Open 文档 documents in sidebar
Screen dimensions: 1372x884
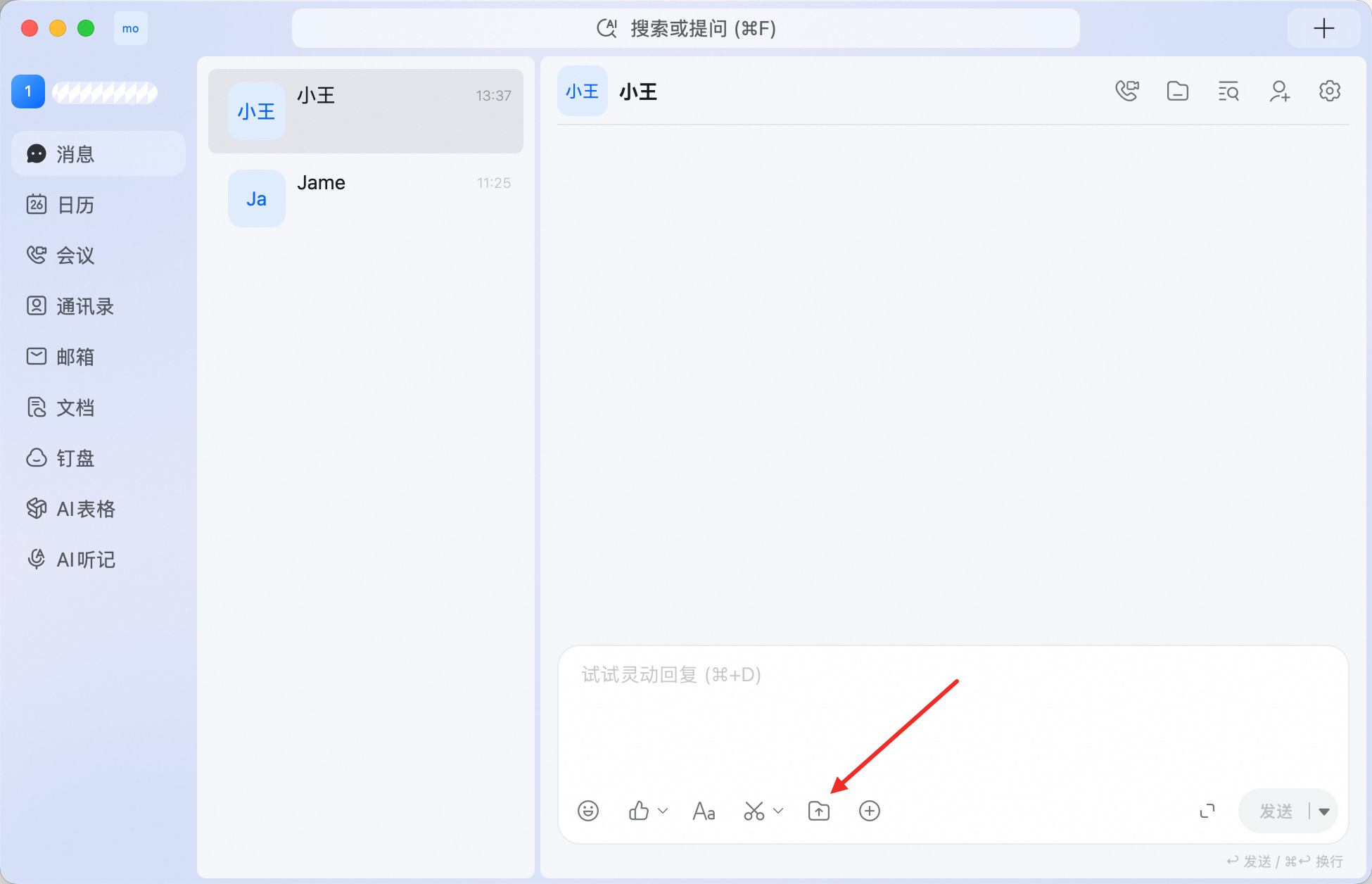click(x=99, y=408)
